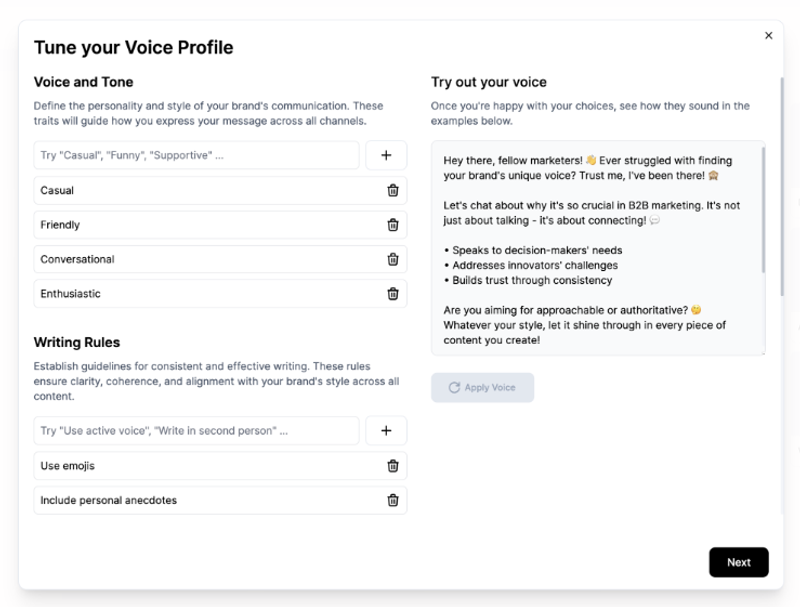Click the preview text scrollbar
800x607 pixels.
point(764,210)
